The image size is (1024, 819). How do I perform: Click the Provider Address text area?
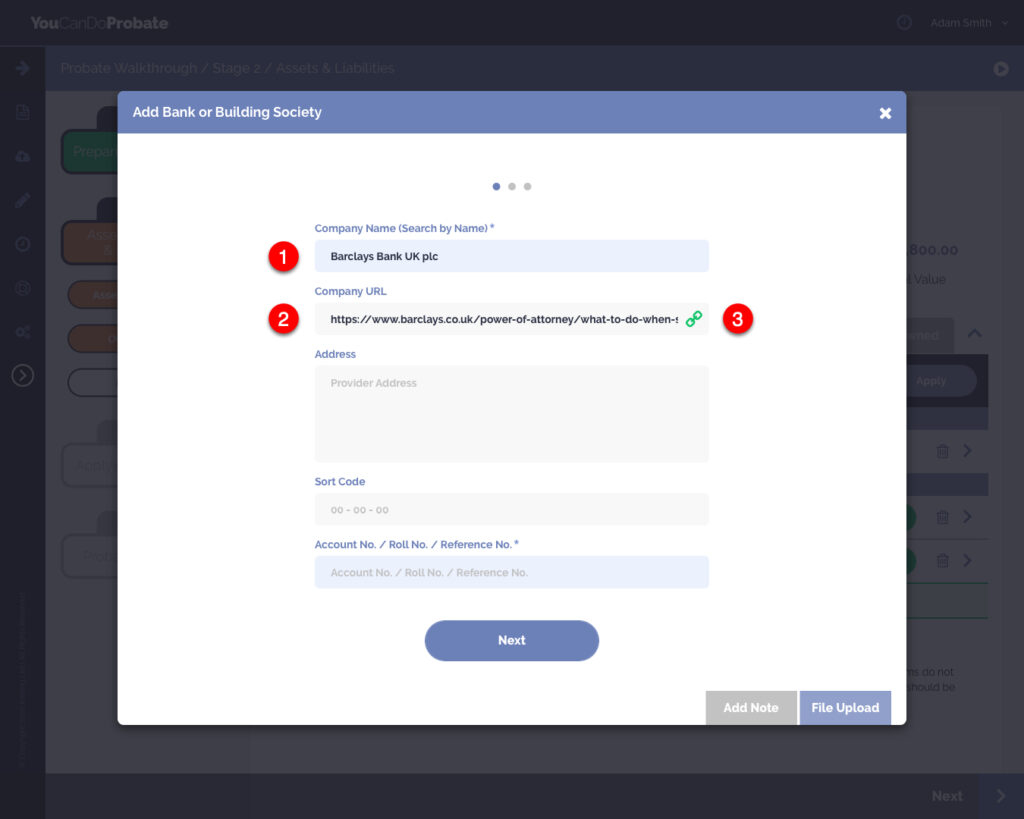tap(511, 413)
